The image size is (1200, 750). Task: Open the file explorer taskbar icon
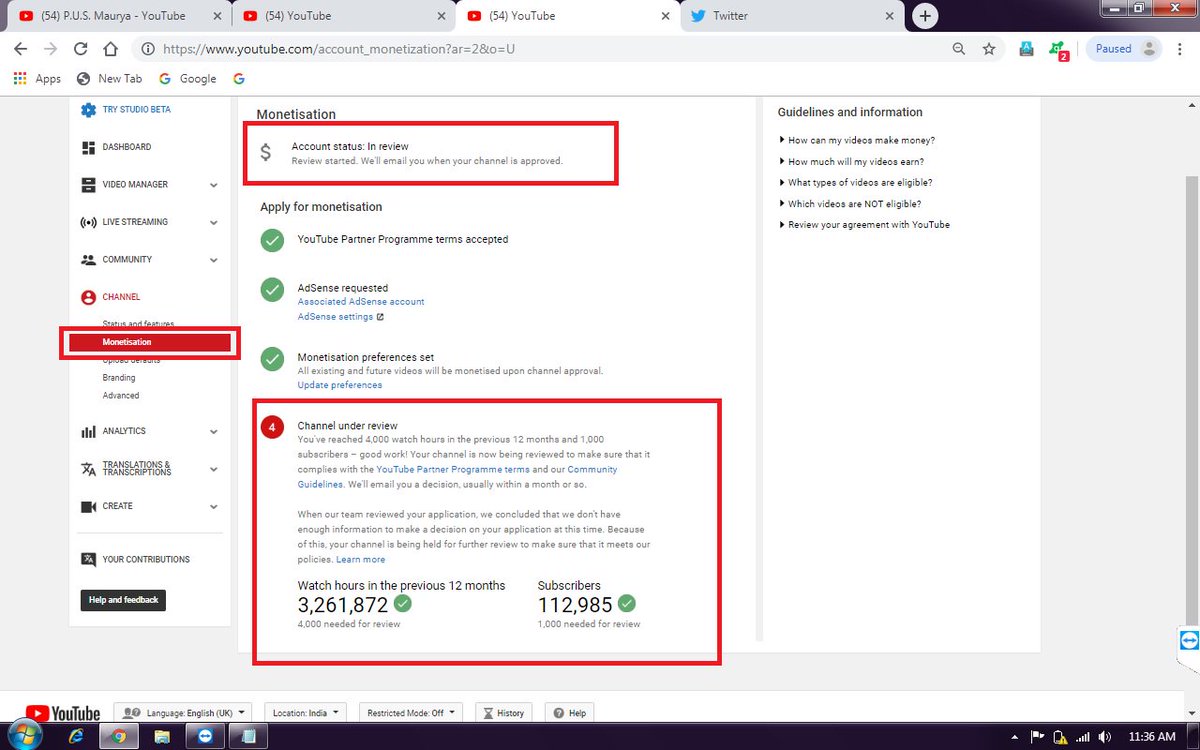tap(162, 736)
